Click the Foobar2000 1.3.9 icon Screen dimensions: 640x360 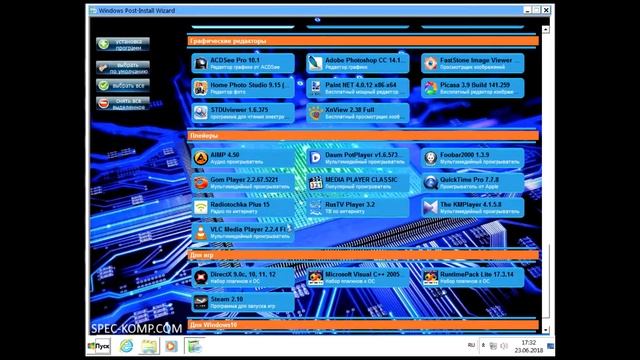pyautogui.click(x=431, y=158)
